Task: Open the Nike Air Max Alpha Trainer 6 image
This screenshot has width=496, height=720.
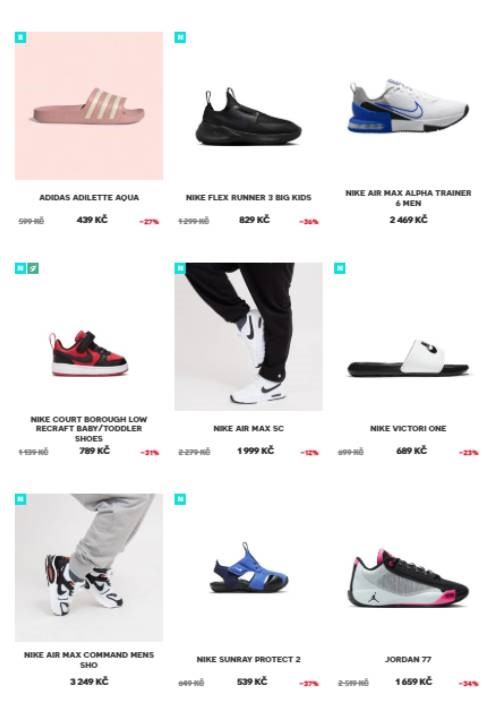Action: point(408,106)
